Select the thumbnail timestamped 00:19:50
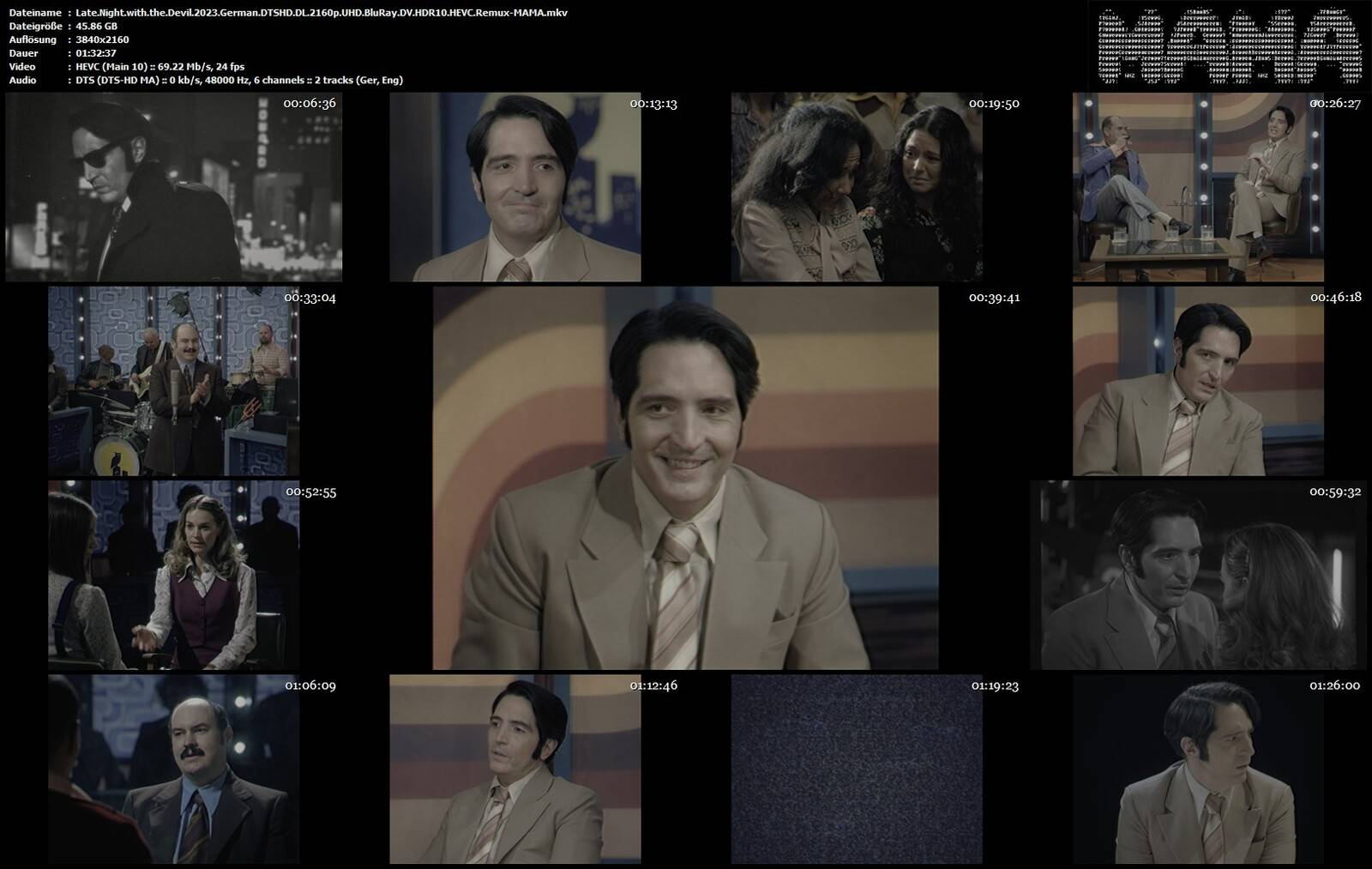 [x=857, y=187]
